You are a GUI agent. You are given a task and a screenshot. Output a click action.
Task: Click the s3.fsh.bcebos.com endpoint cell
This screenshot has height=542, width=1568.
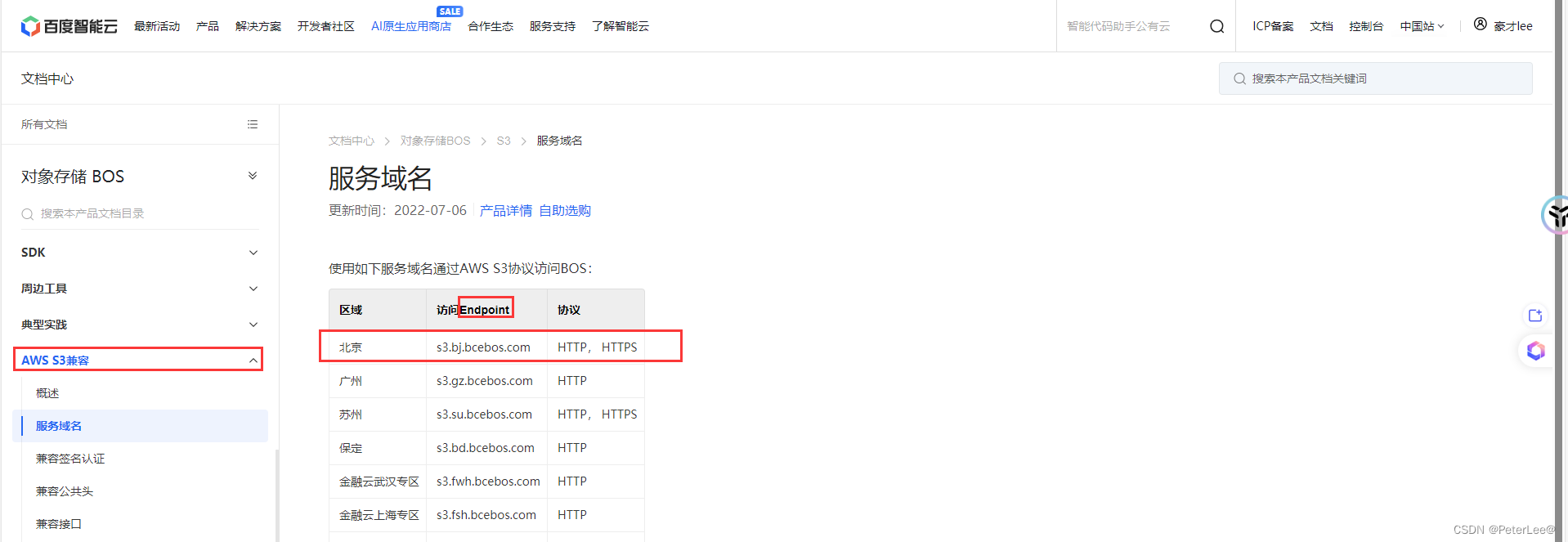[486, 515]
